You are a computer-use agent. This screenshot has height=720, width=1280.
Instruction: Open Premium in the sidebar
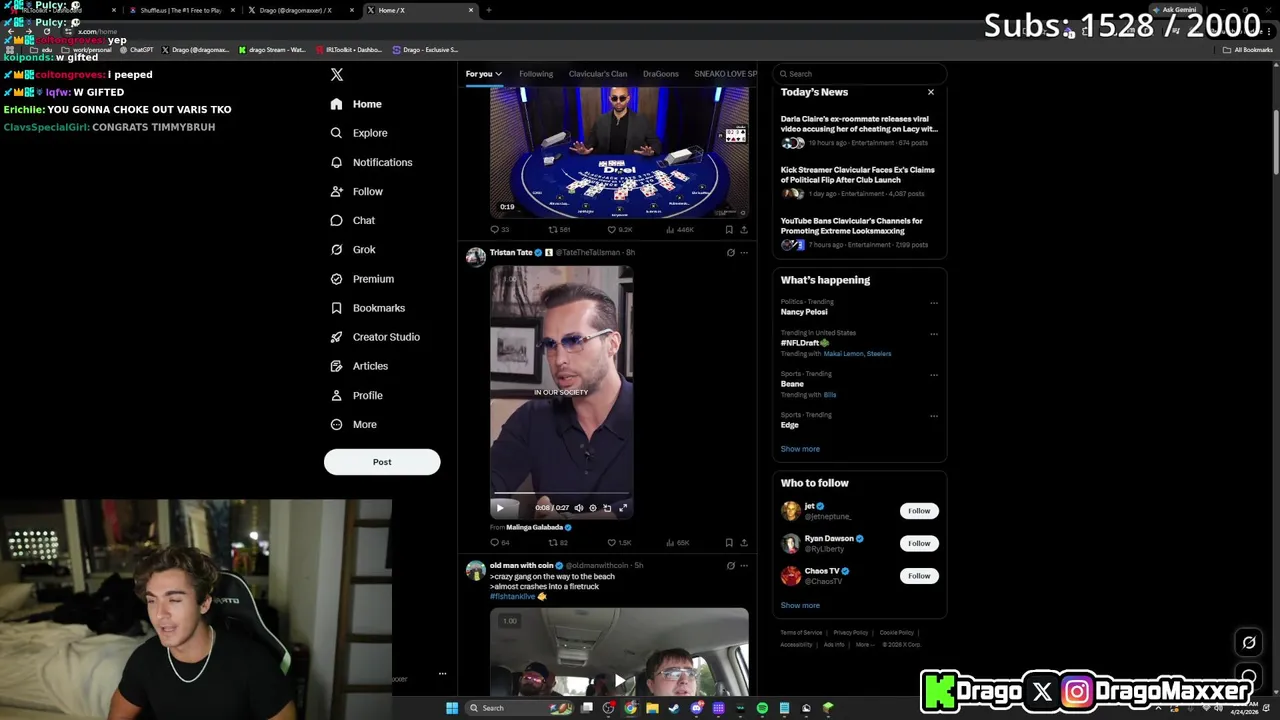click(362, 279)
